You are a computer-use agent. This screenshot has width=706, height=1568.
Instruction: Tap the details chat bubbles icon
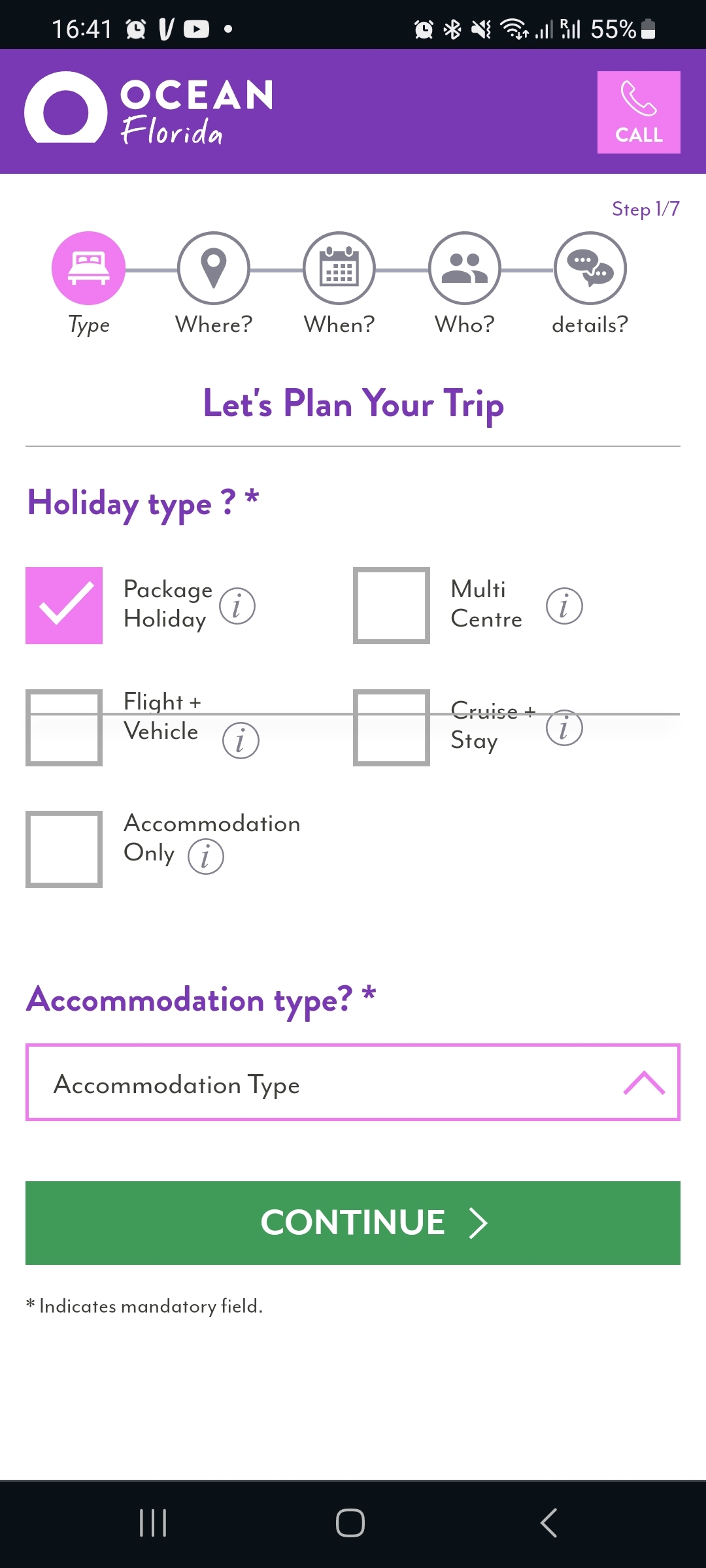click(x=590, y=268)
